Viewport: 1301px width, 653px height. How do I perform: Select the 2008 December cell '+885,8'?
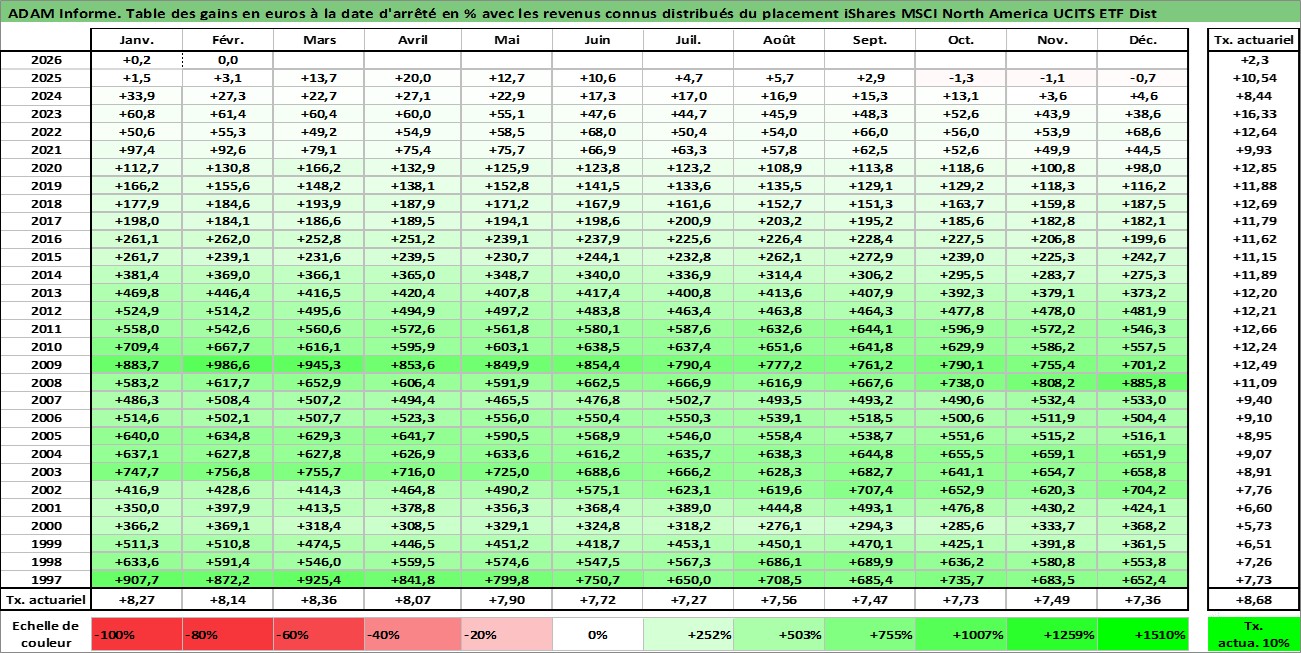[x=1142, y=383]
